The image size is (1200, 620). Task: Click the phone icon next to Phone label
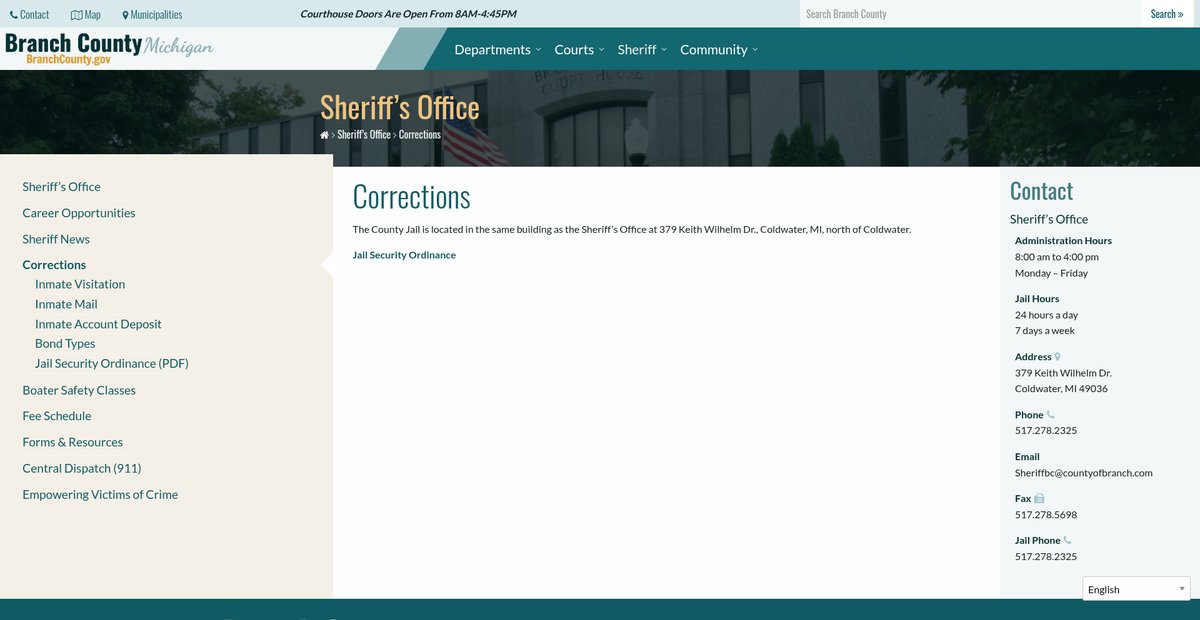coord(1050,415)
